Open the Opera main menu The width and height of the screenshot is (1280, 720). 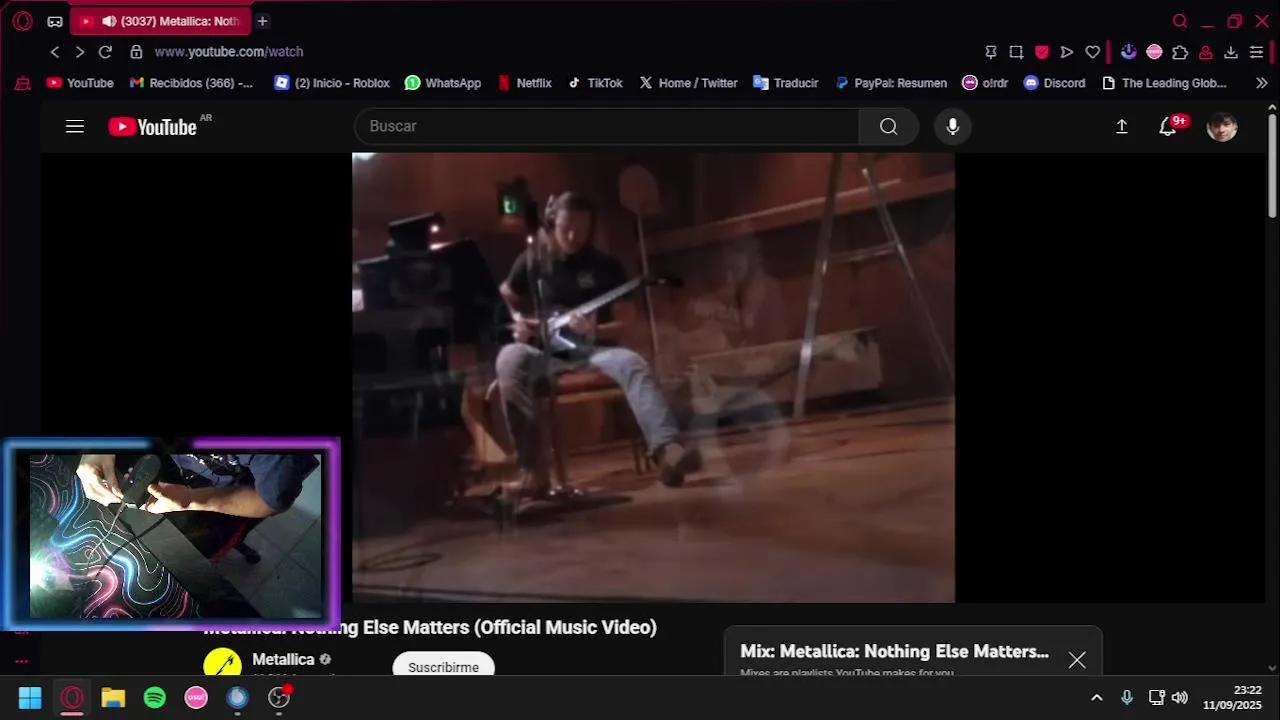(22, 21)
